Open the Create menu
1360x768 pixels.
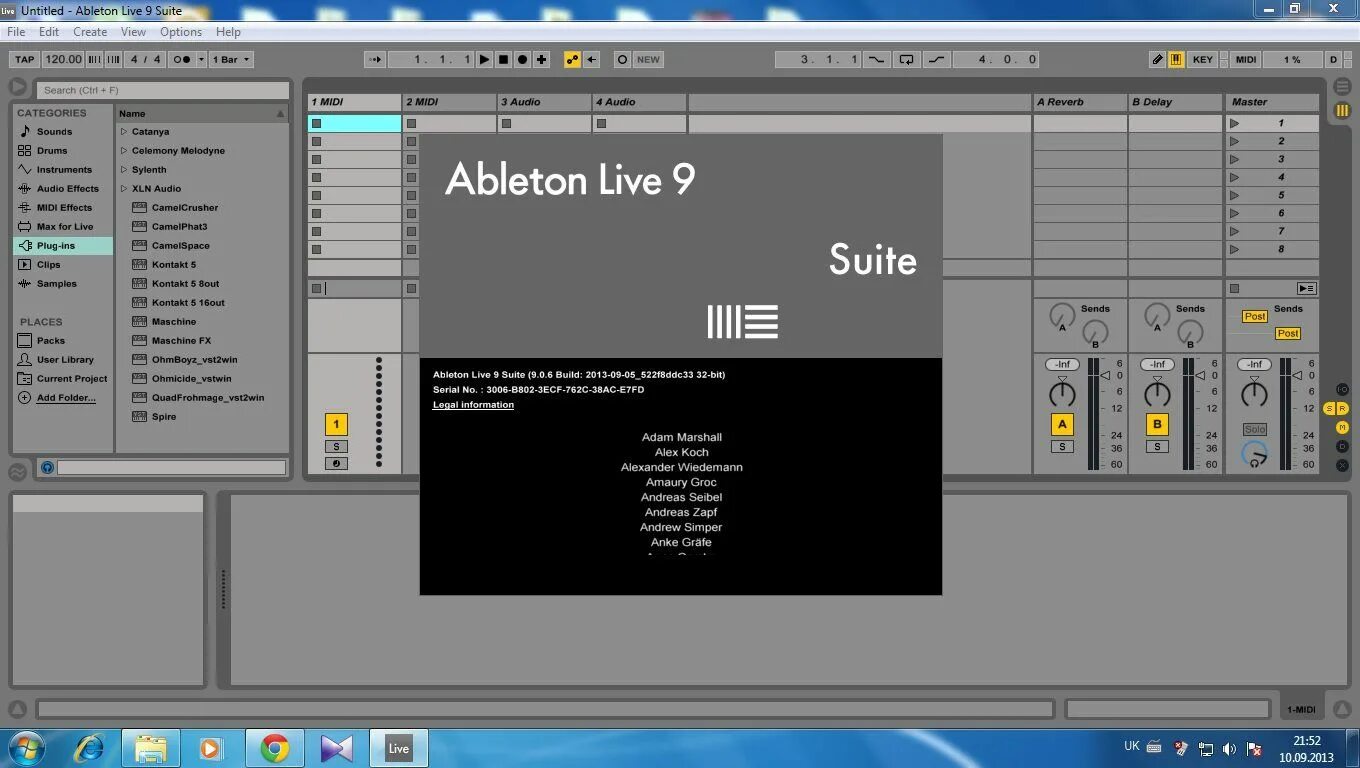click(90, 32)
